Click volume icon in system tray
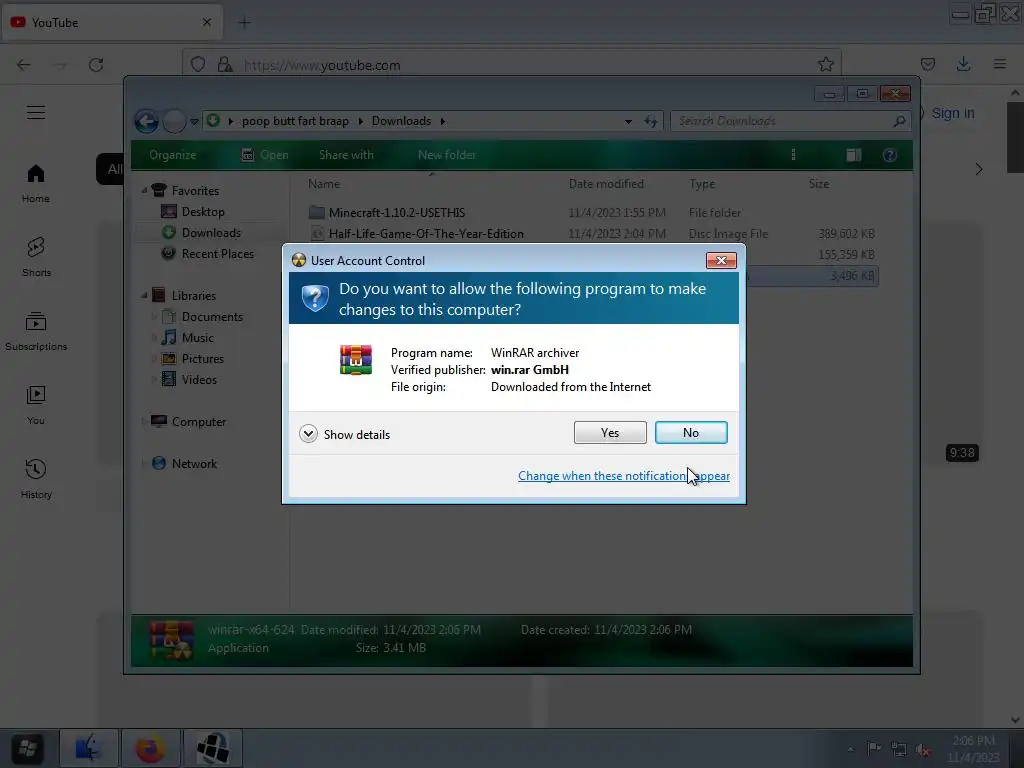The height and width of the screenshot is (768, 1024). [923, 750]
